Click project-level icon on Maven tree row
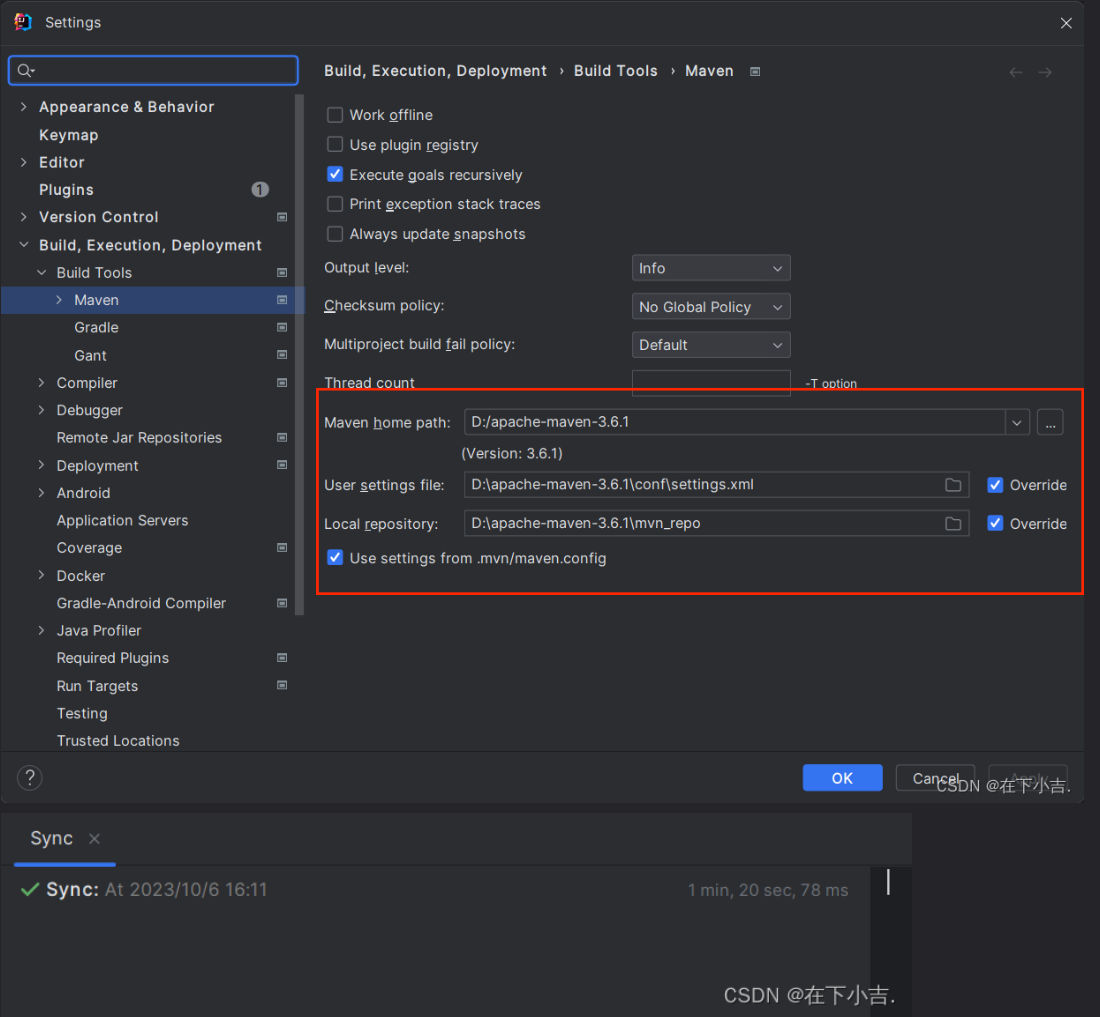 [282, 300]
